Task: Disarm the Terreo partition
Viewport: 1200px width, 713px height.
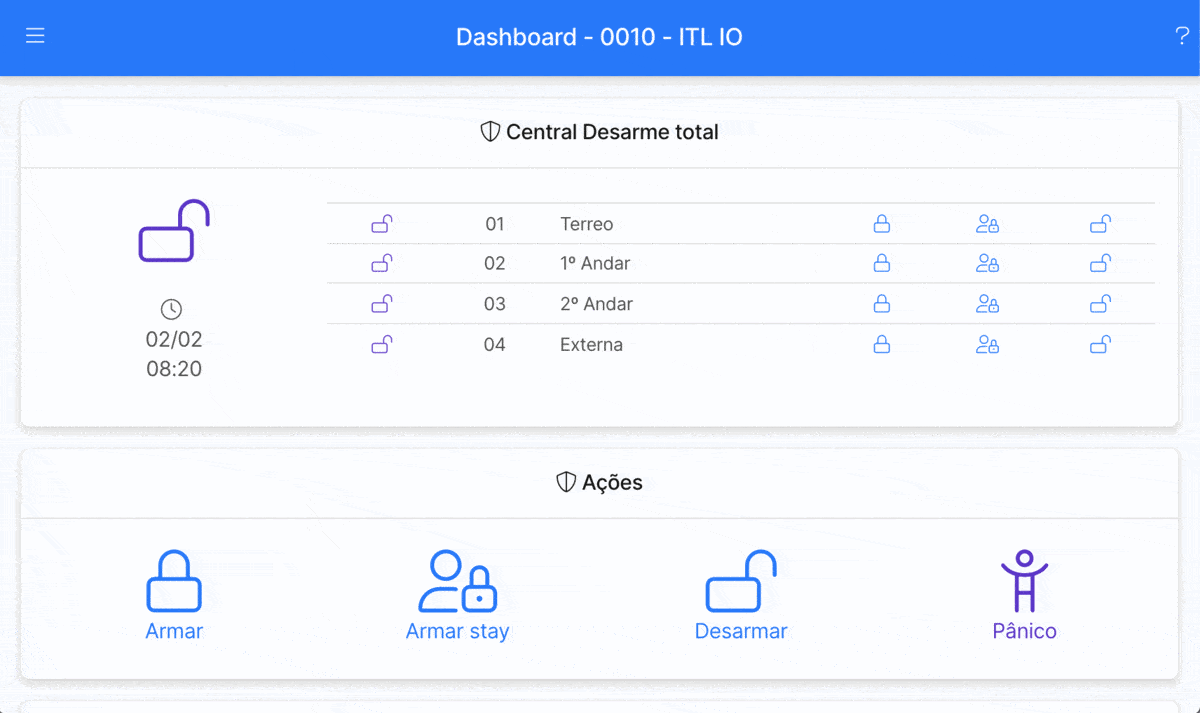Action: pyautogui.click(x=1100, y=224)
